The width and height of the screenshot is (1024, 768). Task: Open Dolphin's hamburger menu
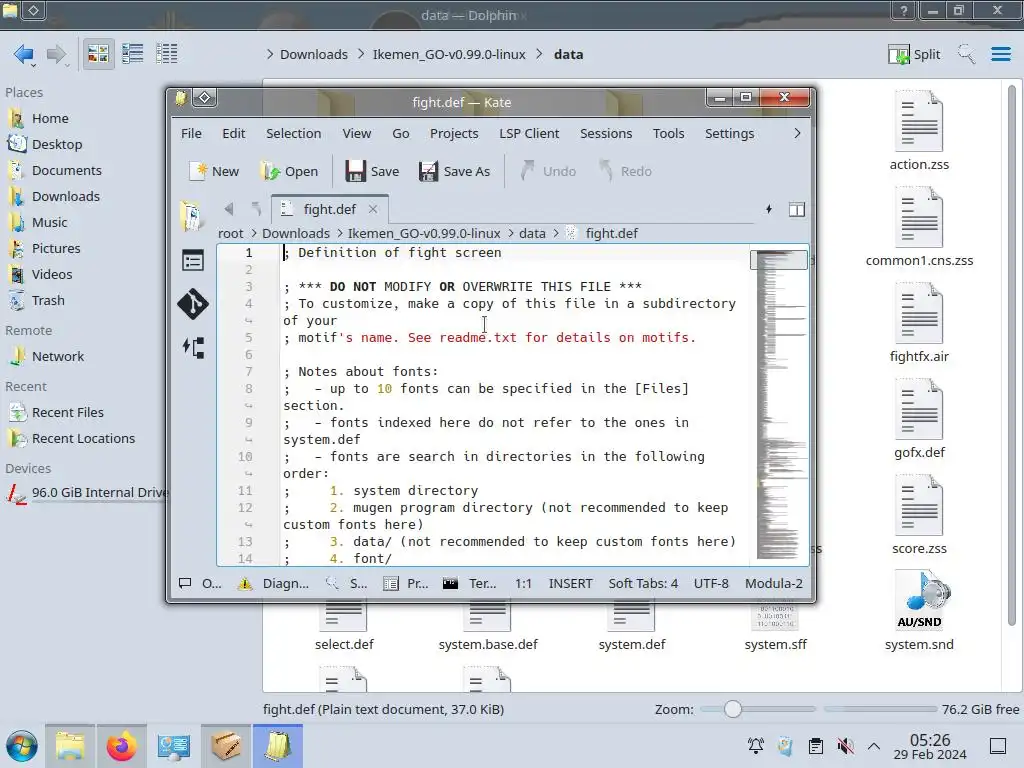[1000, 54]
